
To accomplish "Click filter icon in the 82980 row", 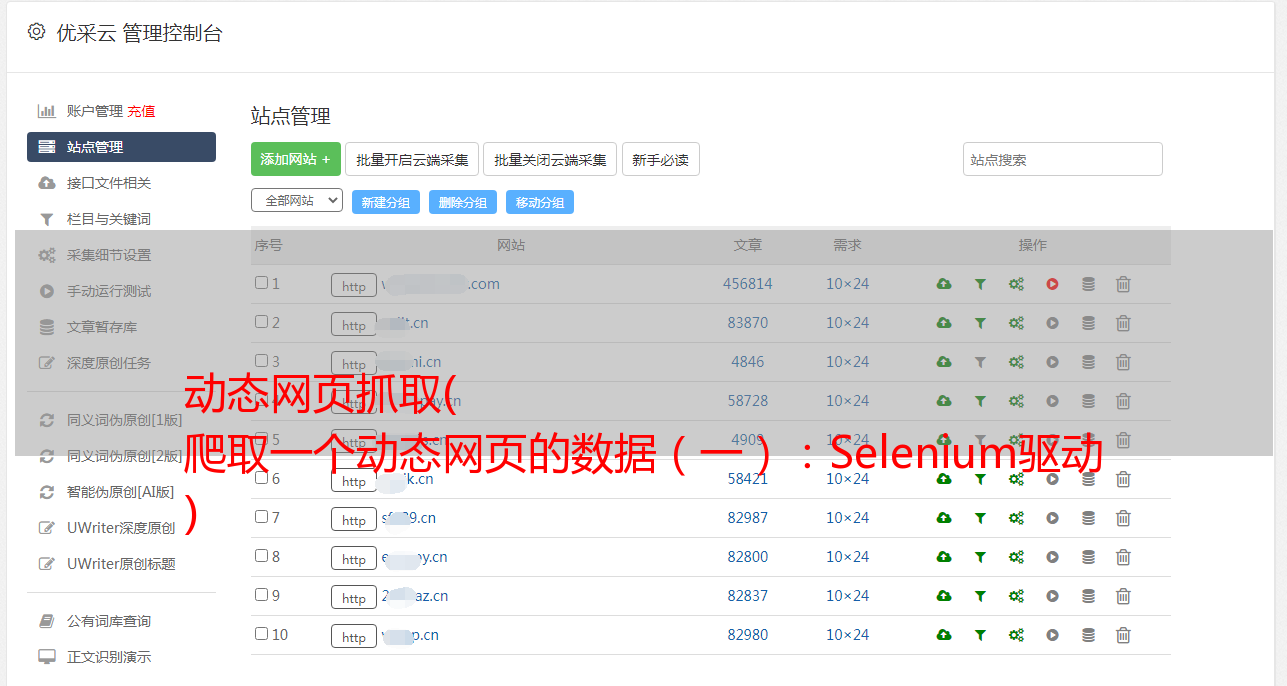I will point(980,635).
